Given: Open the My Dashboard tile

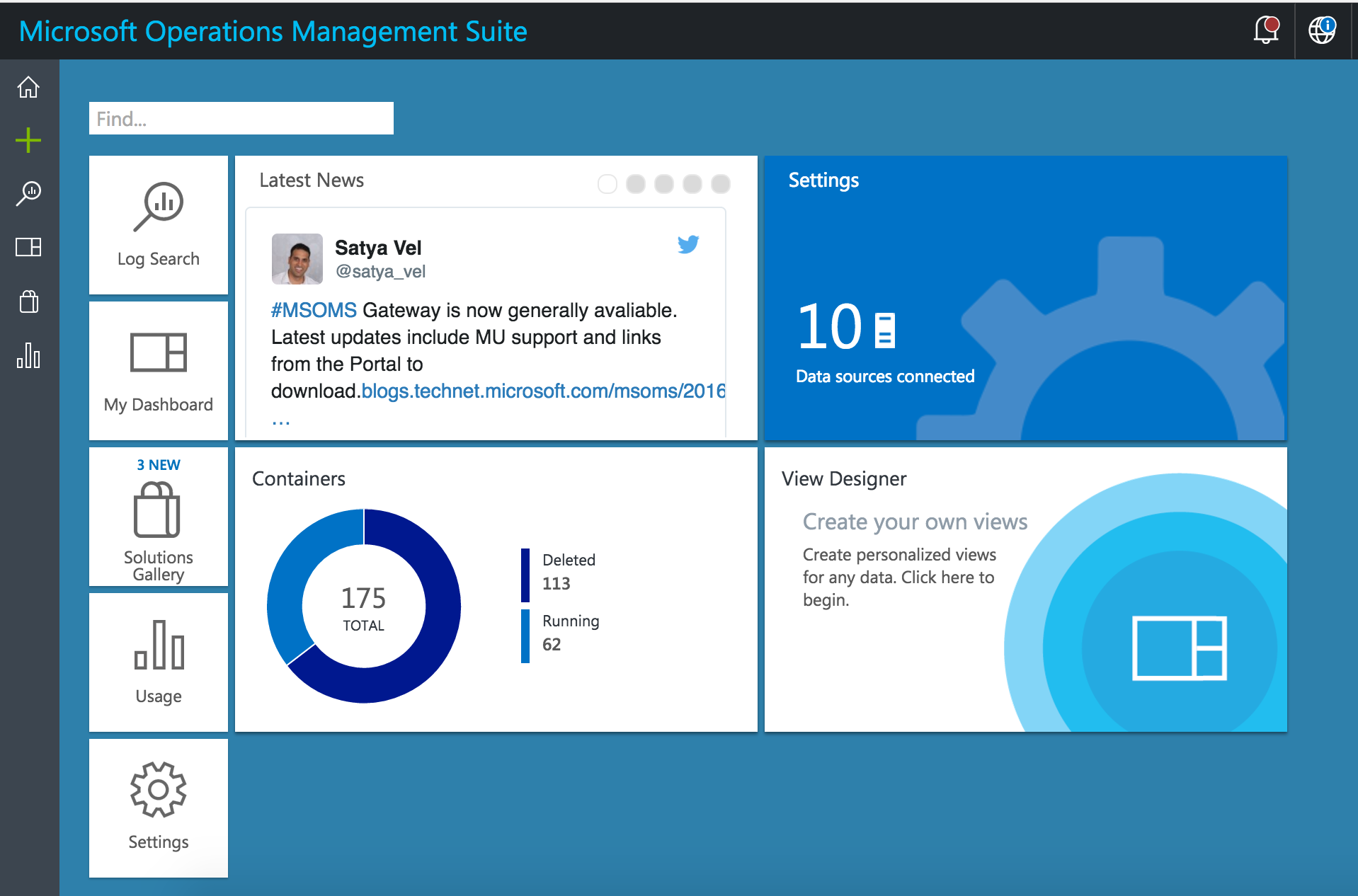Looking at the screenshot, I should click(x=159, y=371).
